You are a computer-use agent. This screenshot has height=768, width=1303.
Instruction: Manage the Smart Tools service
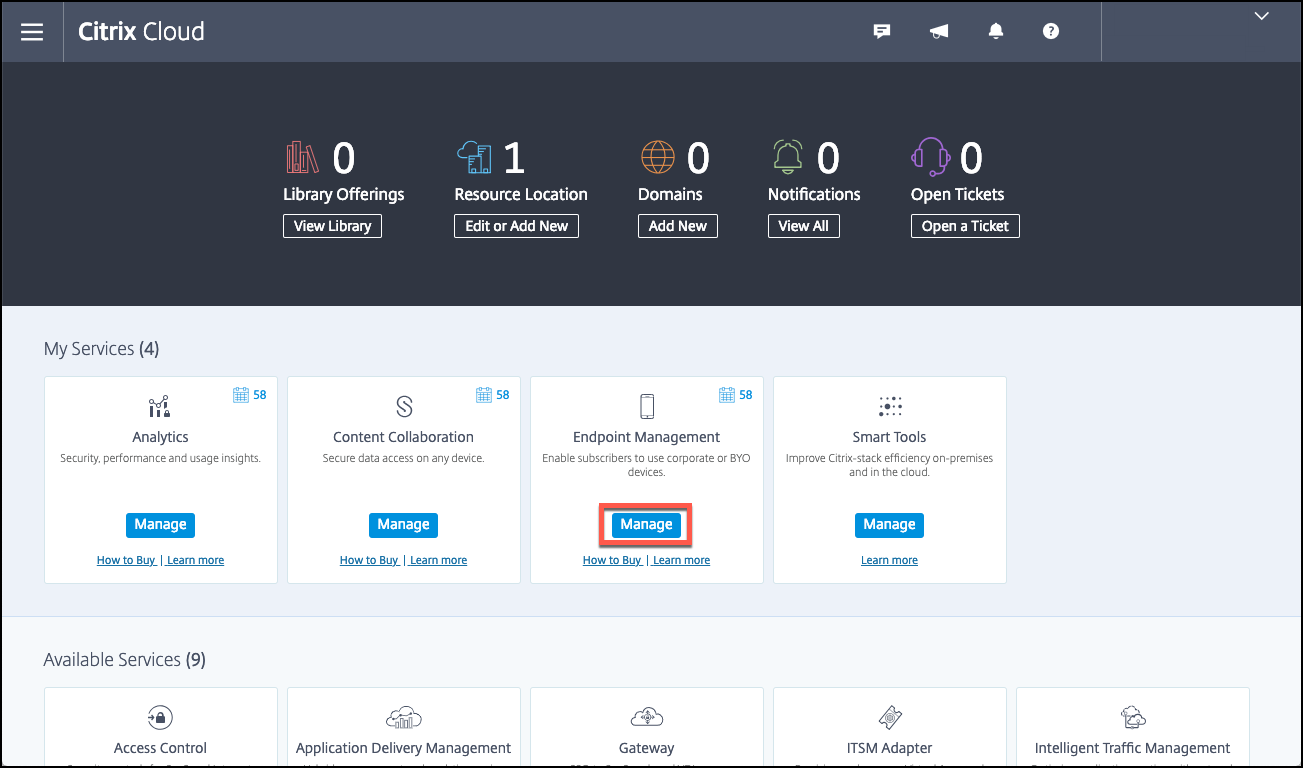tap(889, 525)
